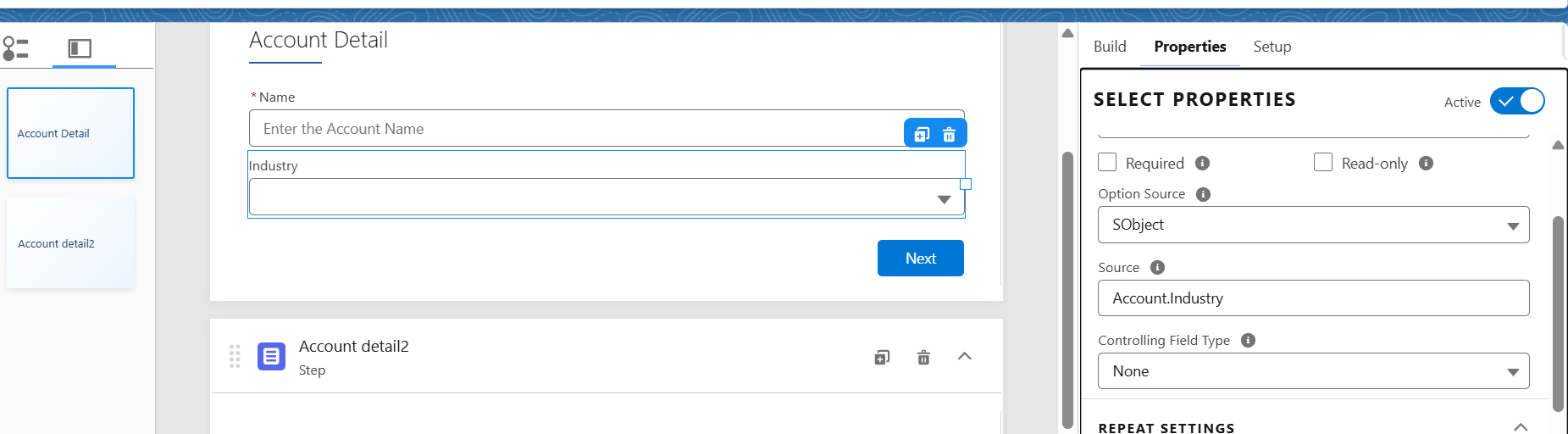Open the Setup tab
Image resolution: width=1568 pixels, height=434 pixels.
click(x=1272, y=47)
